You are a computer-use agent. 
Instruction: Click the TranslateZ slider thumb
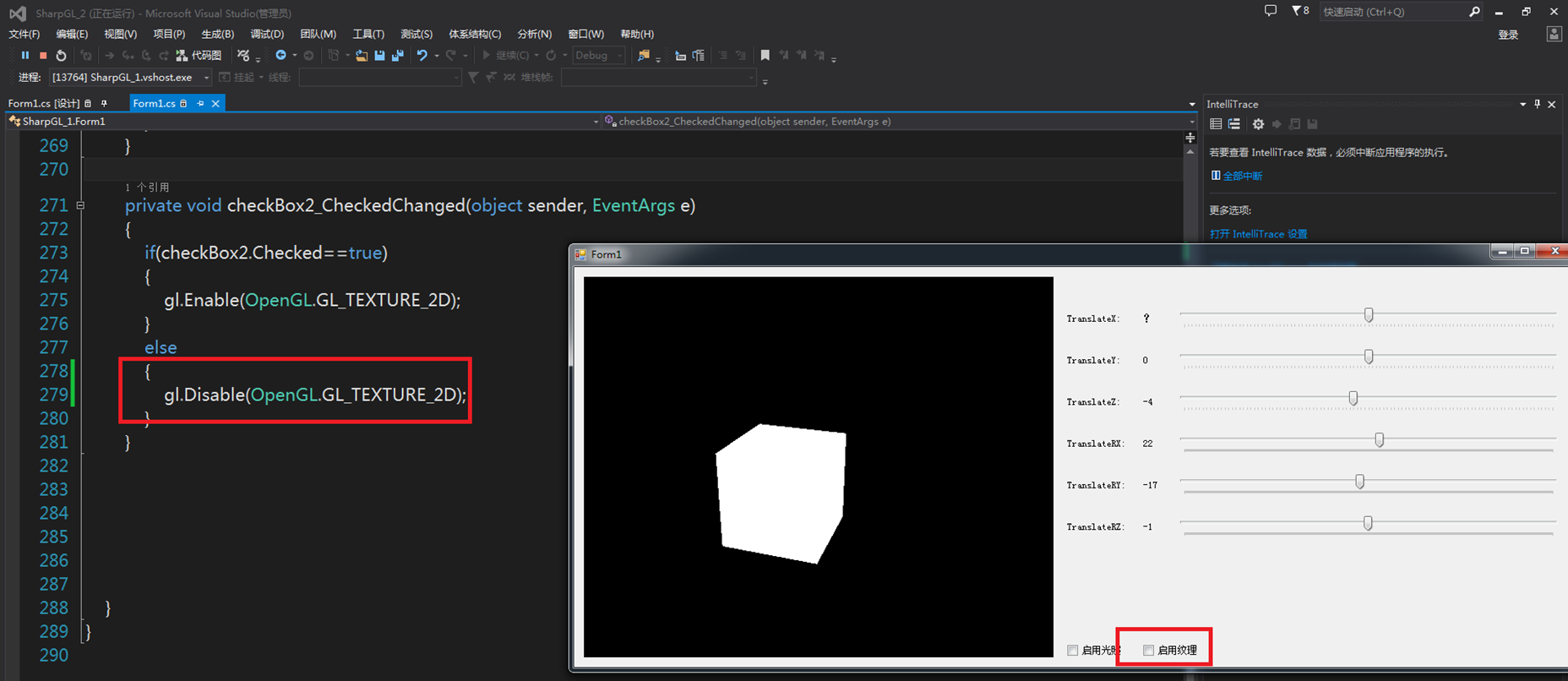pyautogui.click(x=1353, y=398)
